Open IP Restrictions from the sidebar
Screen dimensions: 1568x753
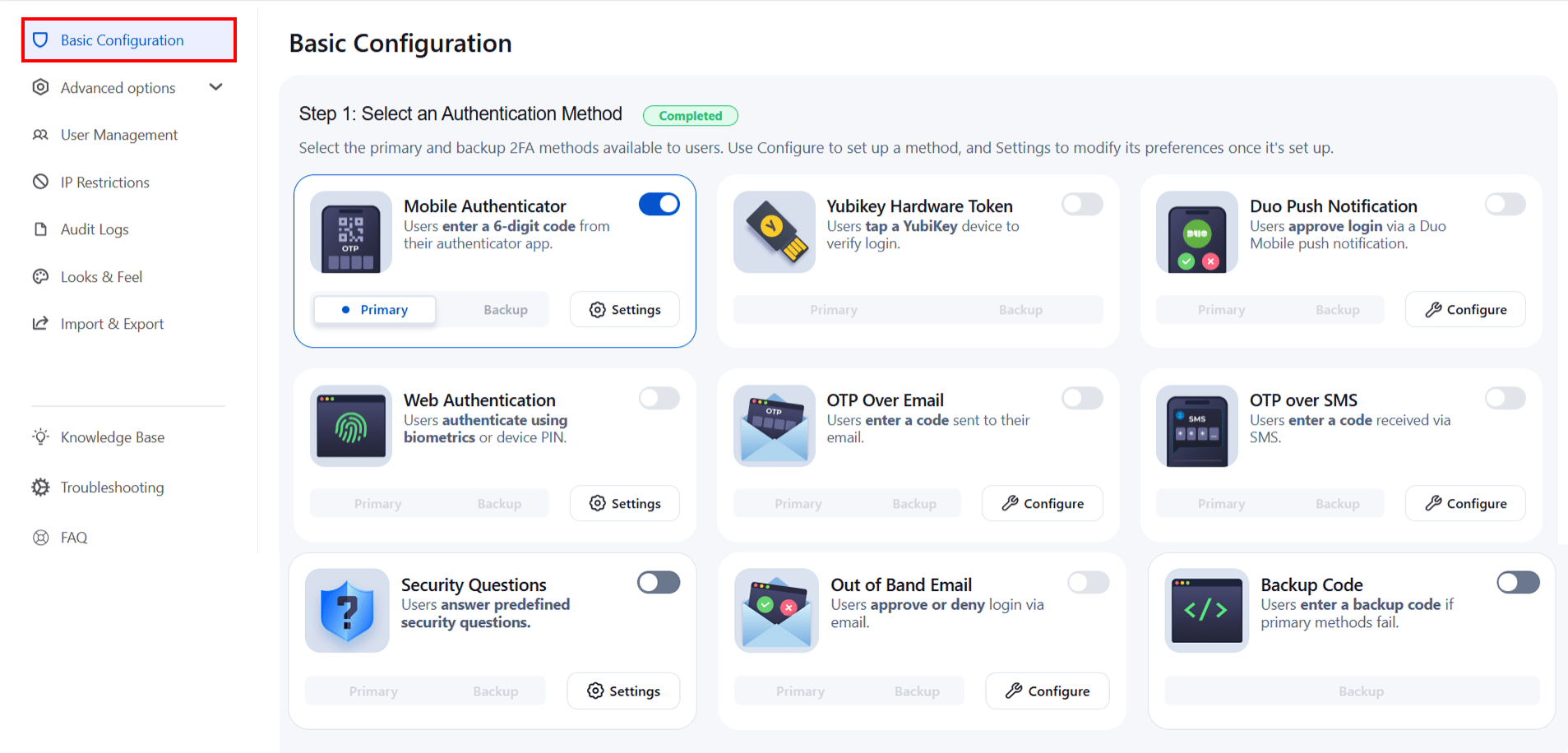coord(104,182)
